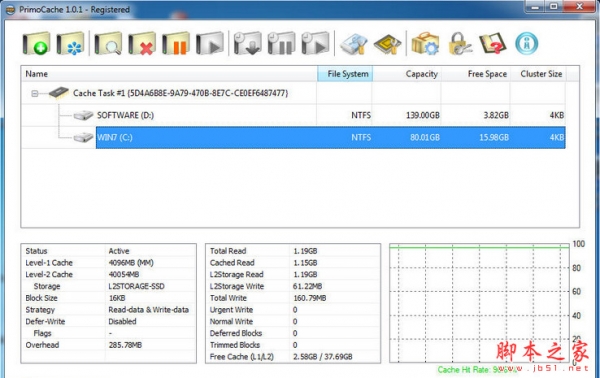The image size is (600, 378).
Task: Sort by the Cluster Size column header
Action: click(x=538, y=74)
